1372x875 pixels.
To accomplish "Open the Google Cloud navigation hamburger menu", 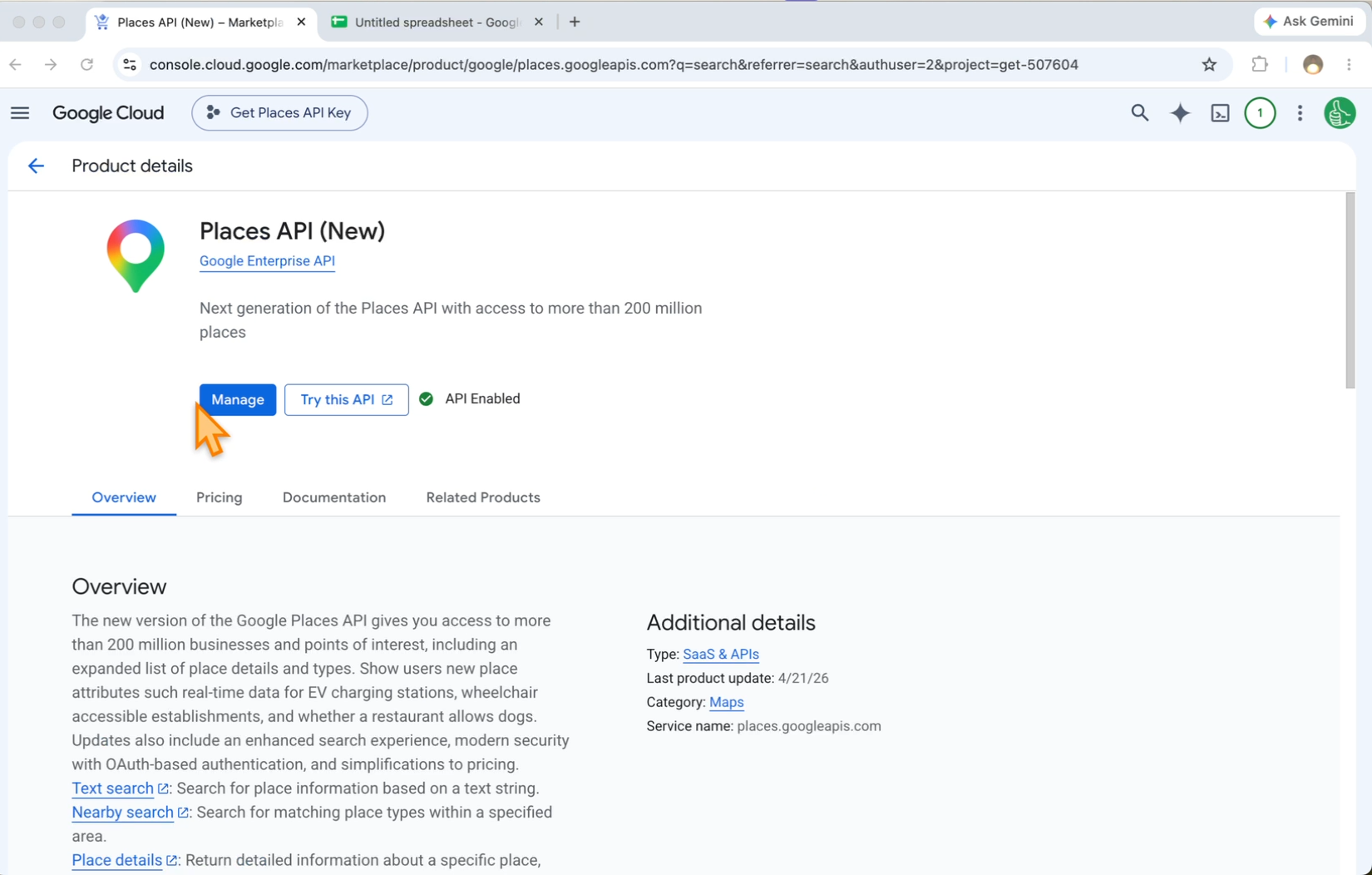I will tap(20, 113).
